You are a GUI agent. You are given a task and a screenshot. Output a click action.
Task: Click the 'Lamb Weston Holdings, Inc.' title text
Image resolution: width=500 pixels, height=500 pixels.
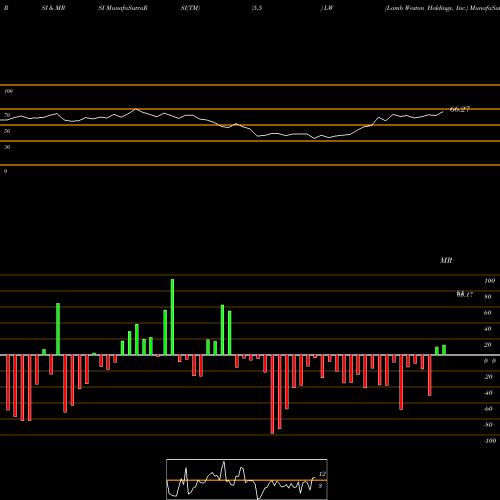tap(427, 8)
